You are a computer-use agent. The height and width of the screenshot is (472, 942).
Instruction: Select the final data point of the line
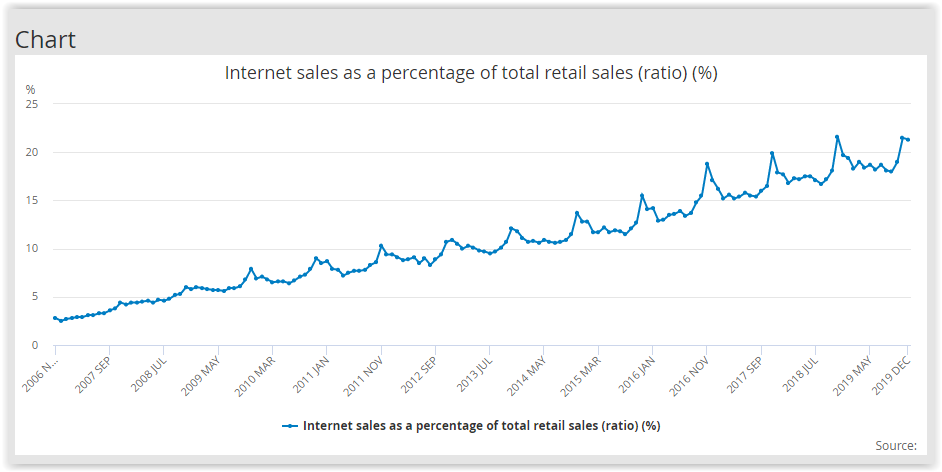907,139
